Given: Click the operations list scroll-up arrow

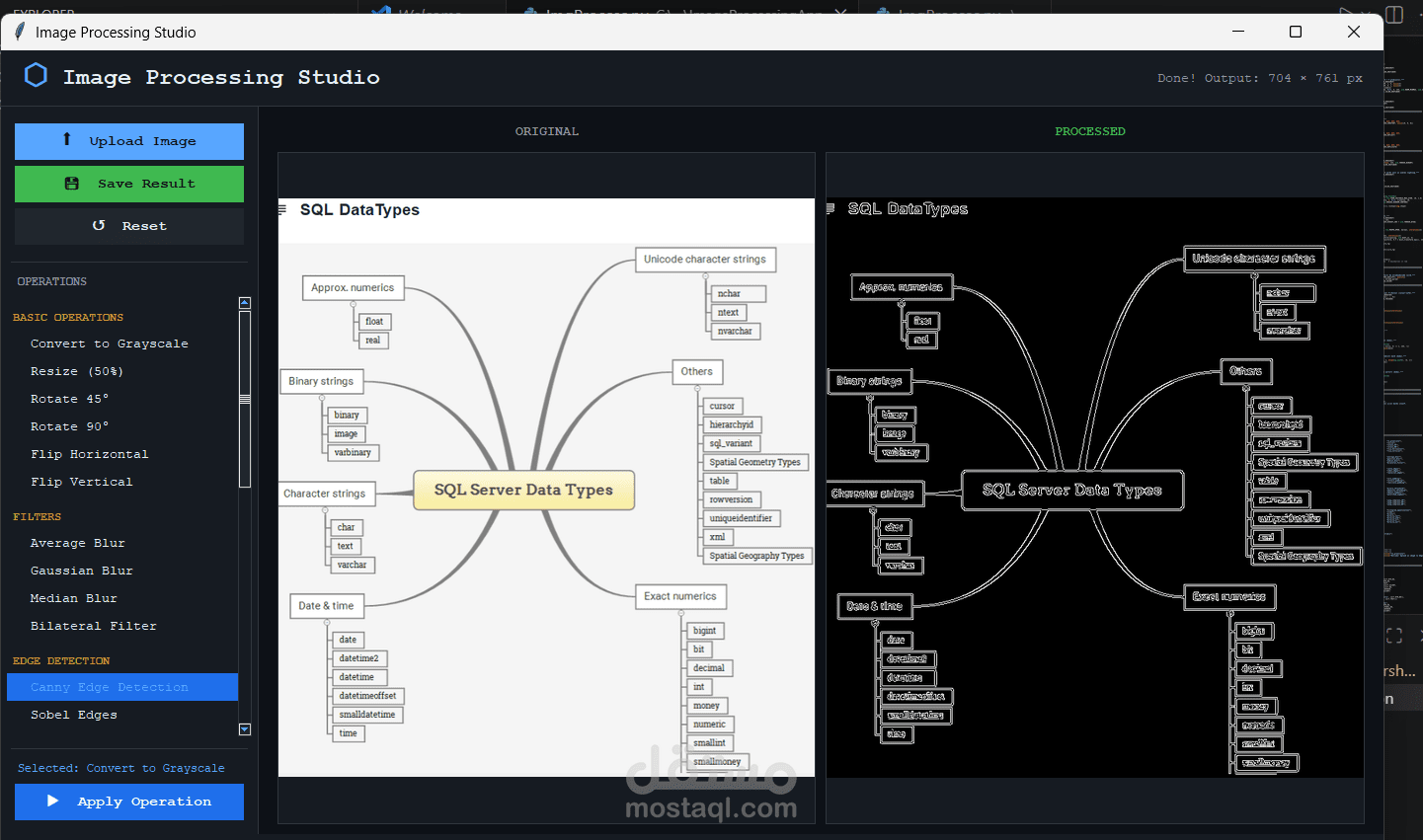Looking at the screenshot, I should pos(245,303).
